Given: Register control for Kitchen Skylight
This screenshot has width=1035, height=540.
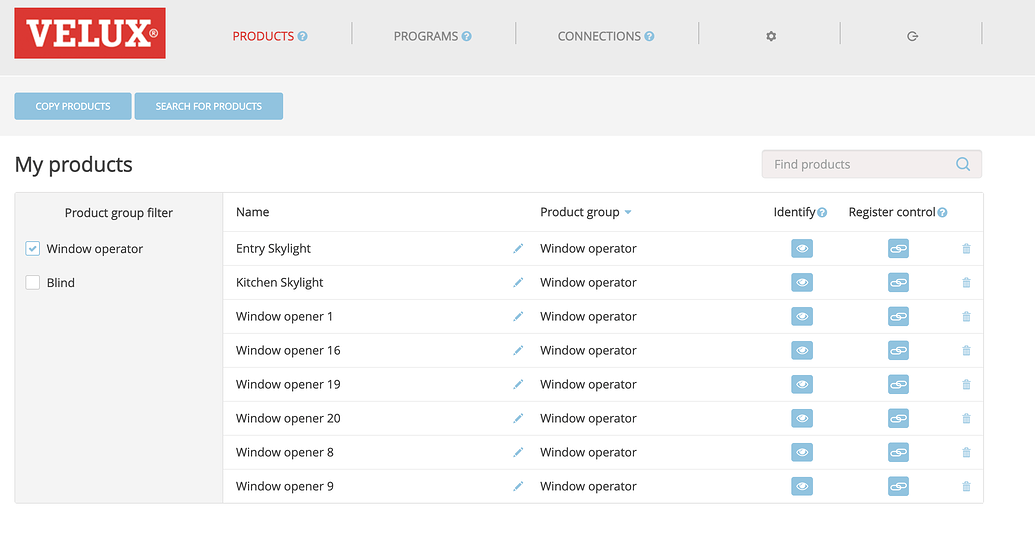Looking at the screenshot, I should click(x=898, y=283).
